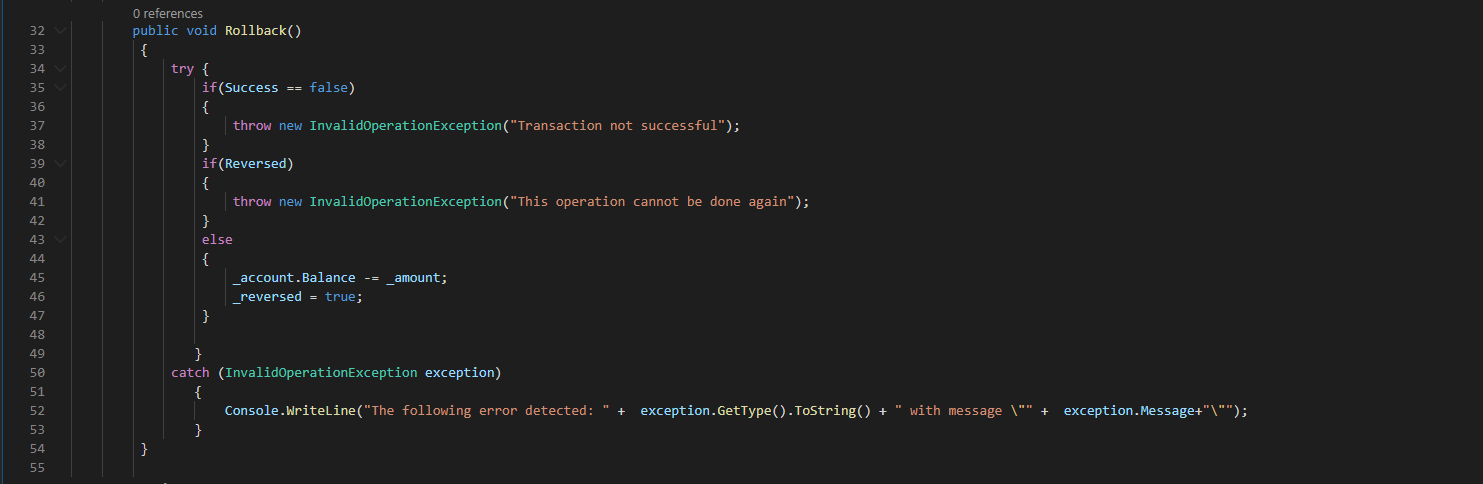Viewport: 1483px width, 484px height.
Task: Click the InvalidOperationException type in catch clause
Action: pyautogui.click(x=321, y=372)
